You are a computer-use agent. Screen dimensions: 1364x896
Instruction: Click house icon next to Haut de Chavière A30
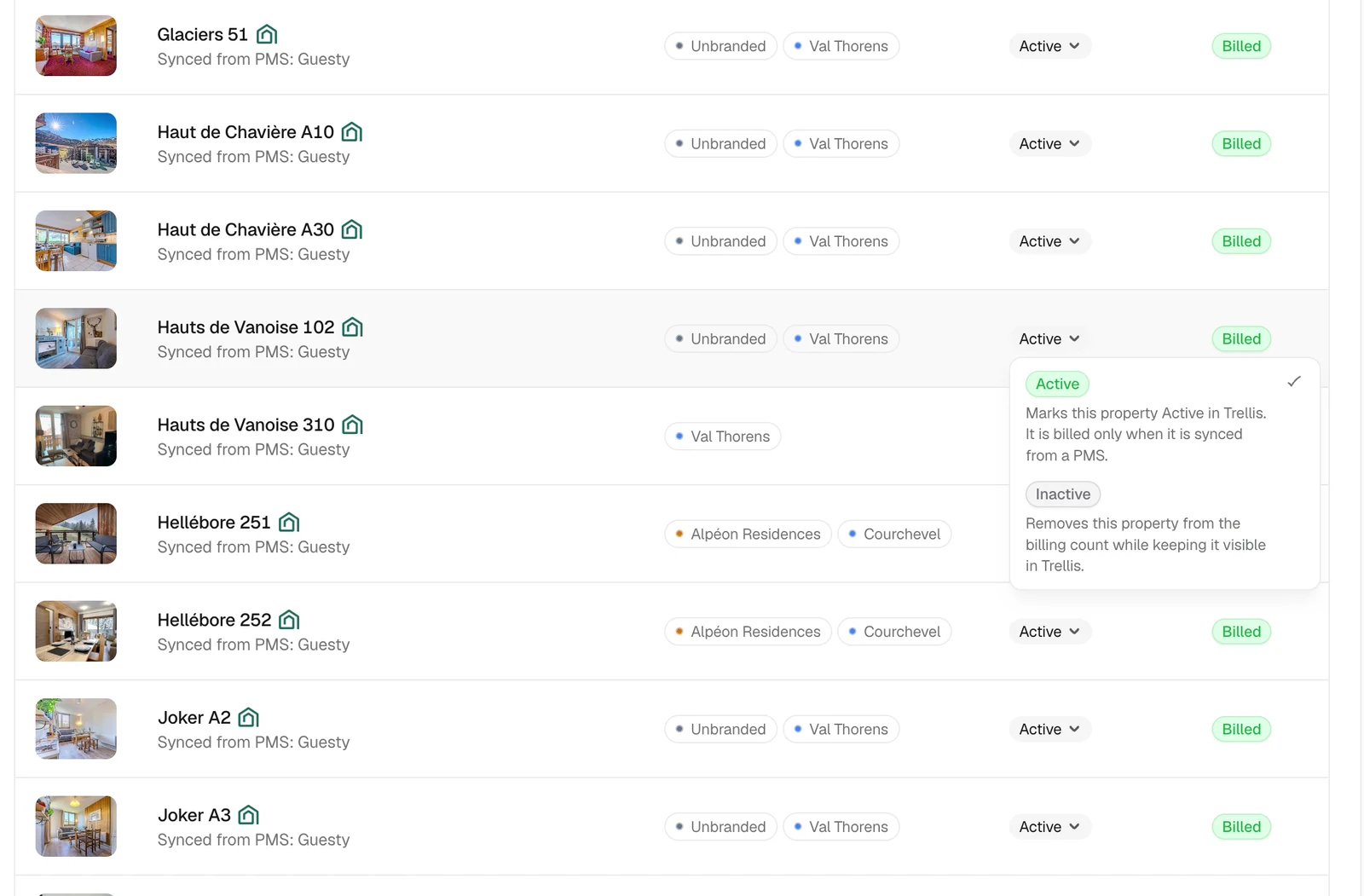click(x=352, y=229)
